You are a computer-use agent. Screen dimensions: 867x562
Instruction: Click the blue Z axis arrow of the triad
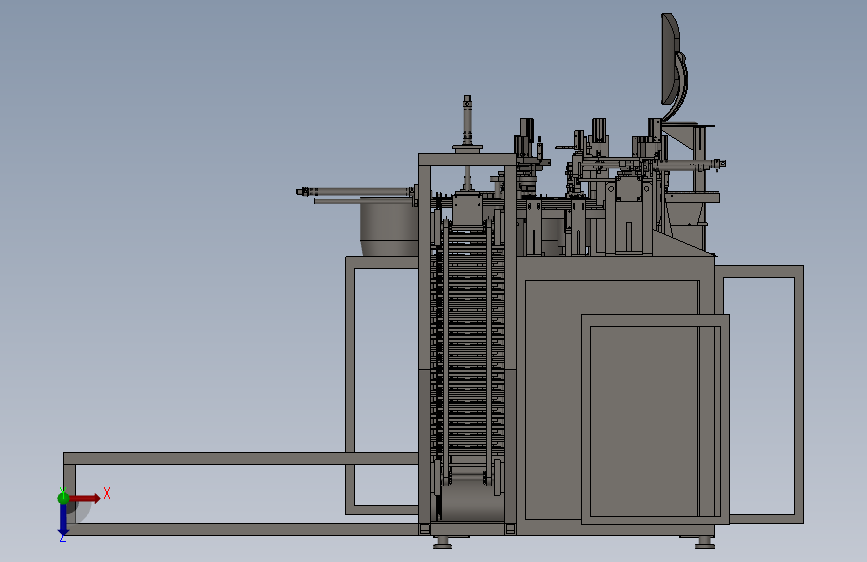(x=63, y=520)
